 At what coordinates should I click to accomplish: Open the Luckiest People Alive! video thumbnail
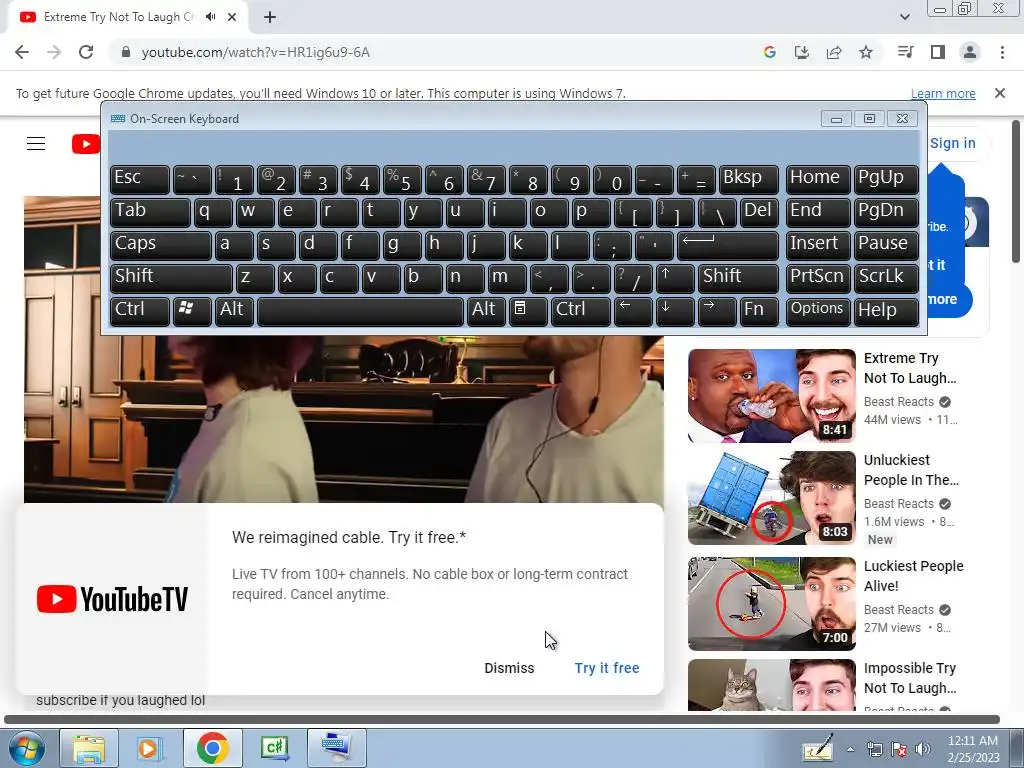pos(771,603)
